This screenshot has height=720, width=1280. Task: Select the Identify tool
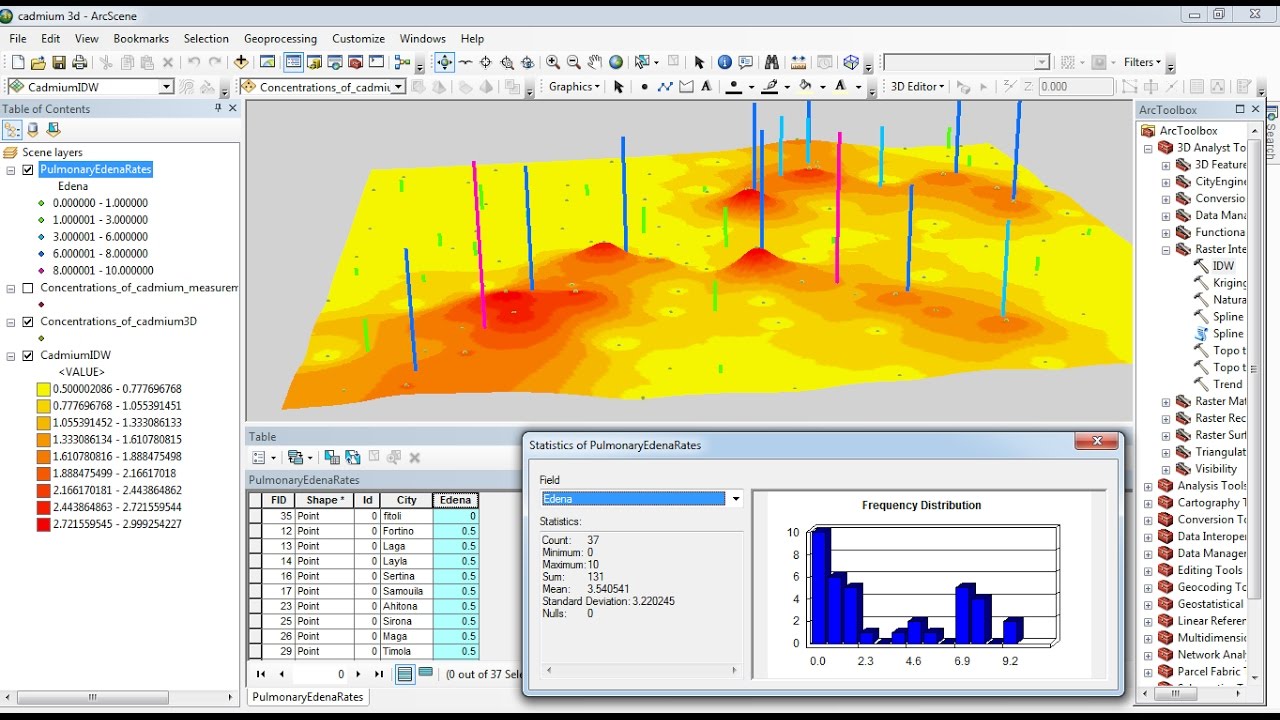tap(724, 62)
